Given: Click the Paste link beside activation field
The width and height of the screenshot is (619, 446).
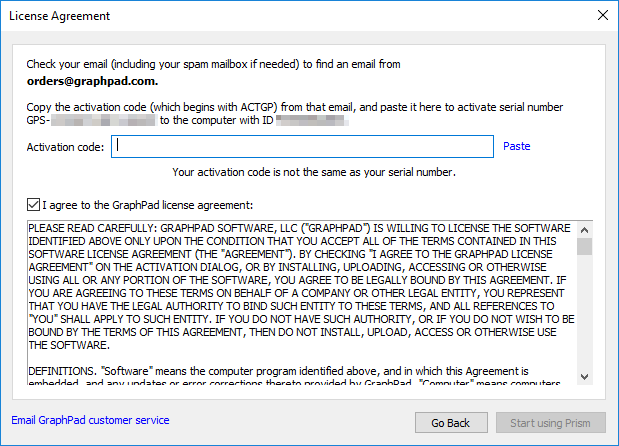Looking at the screenshot, I should [x=516, y=146].
